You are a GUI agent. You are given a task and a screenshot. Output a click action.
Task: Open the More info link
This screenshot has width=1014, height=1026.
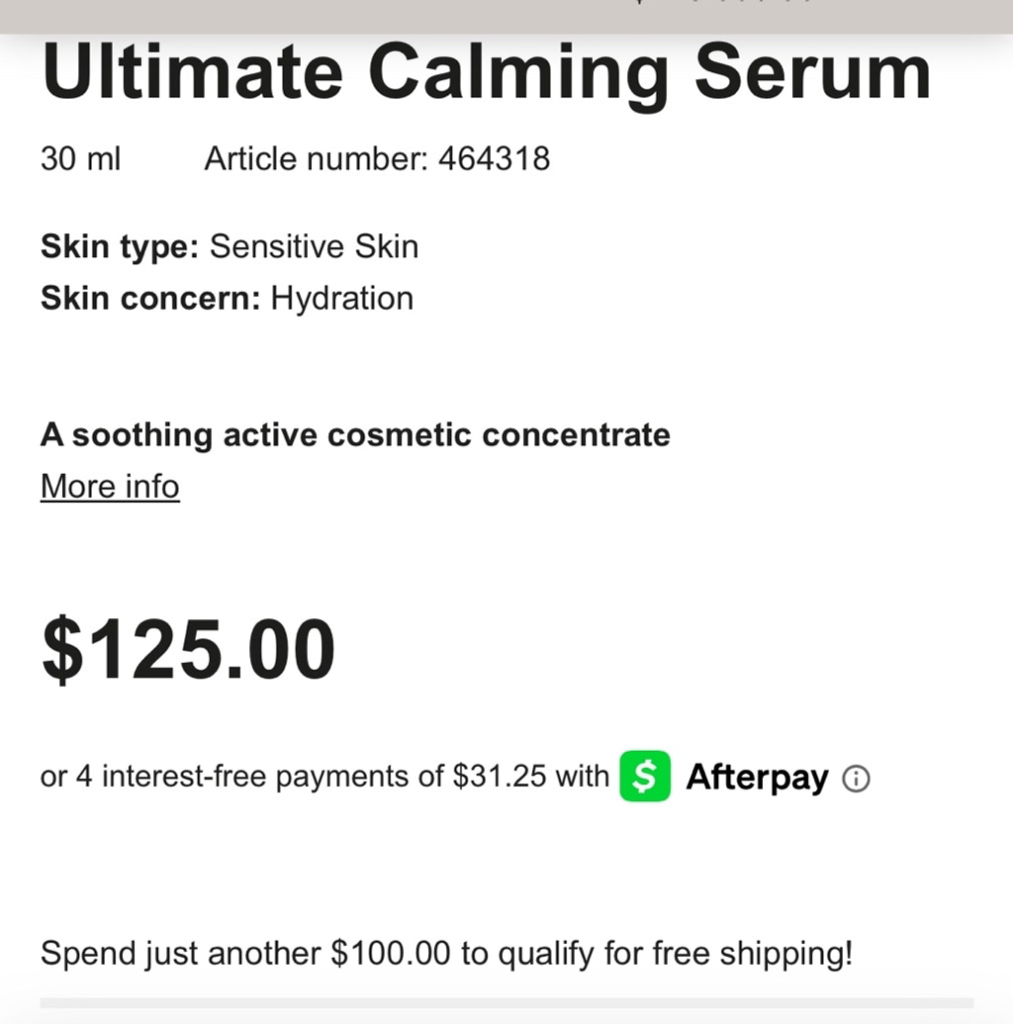(110, 486)
